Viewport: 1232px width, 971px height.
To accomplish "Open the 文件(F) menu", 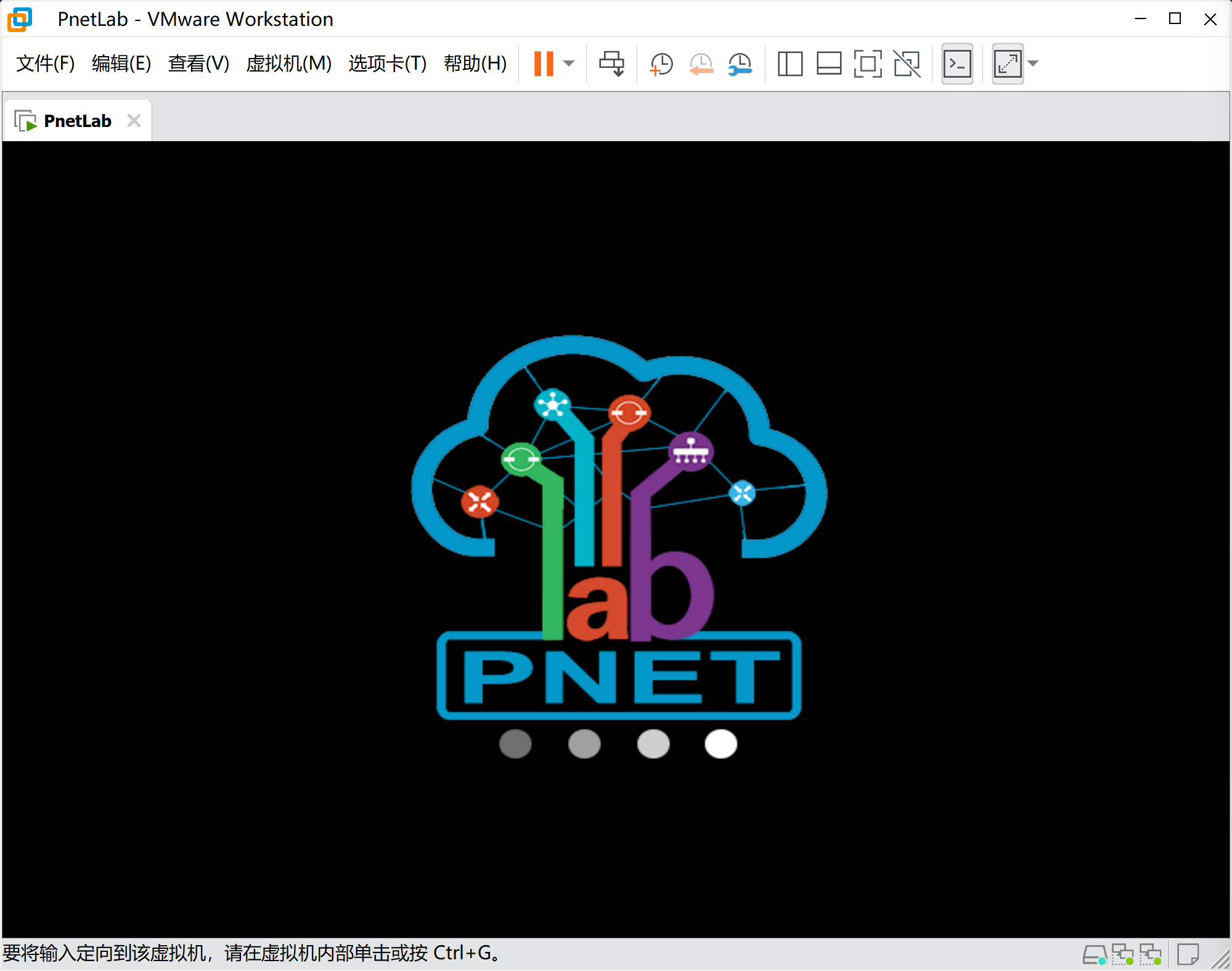I will [x=45, y=64].
